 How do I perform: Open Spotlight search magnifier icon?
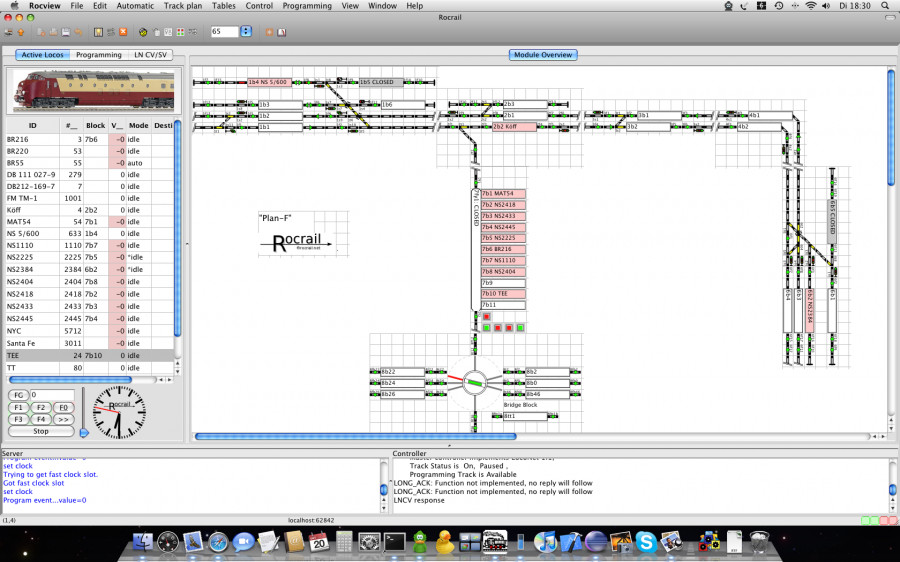point(885,6)
